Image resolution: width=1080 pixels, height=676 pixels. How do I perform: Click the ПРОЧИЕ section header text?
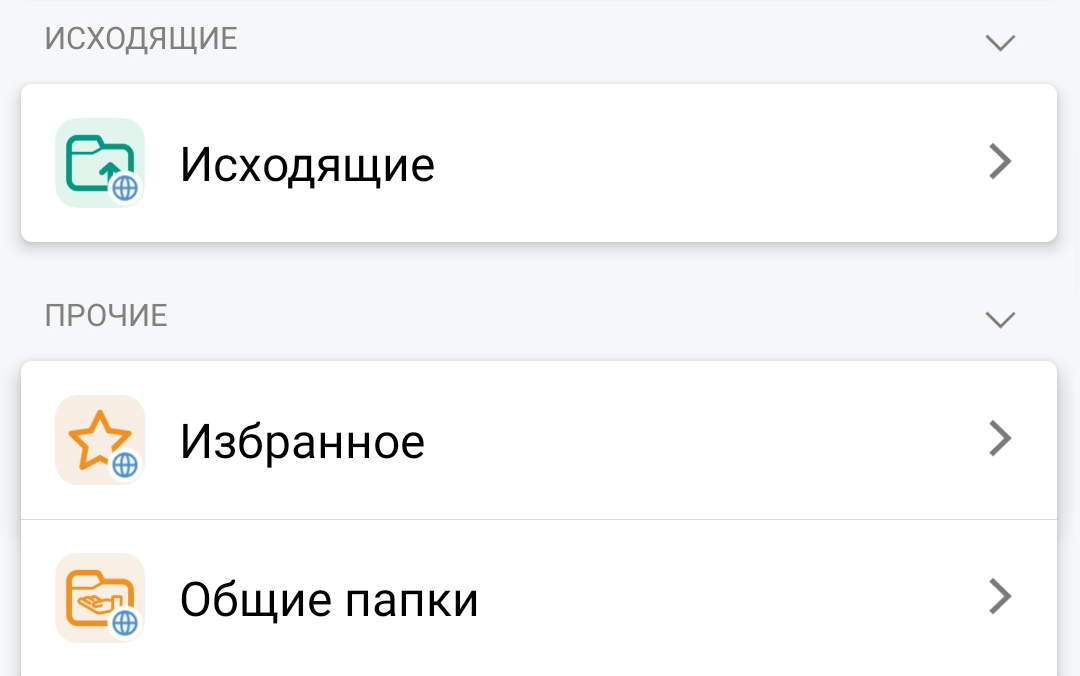point(106,316)
